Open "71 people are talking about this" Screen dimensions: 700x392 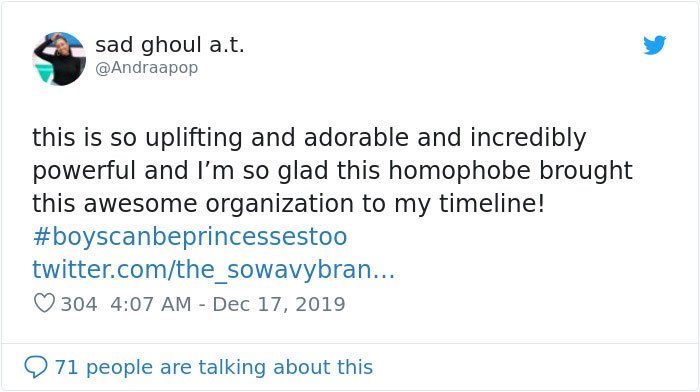click(x=213, y=367)
